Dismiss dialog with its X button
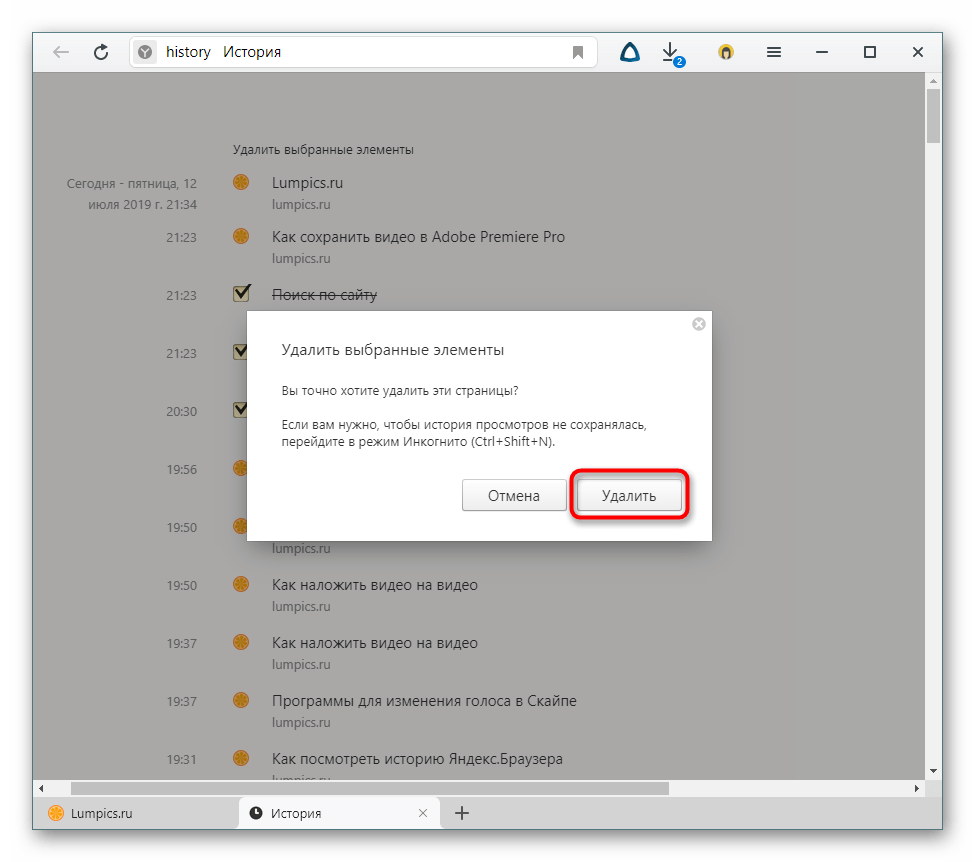 click(699, 324)
